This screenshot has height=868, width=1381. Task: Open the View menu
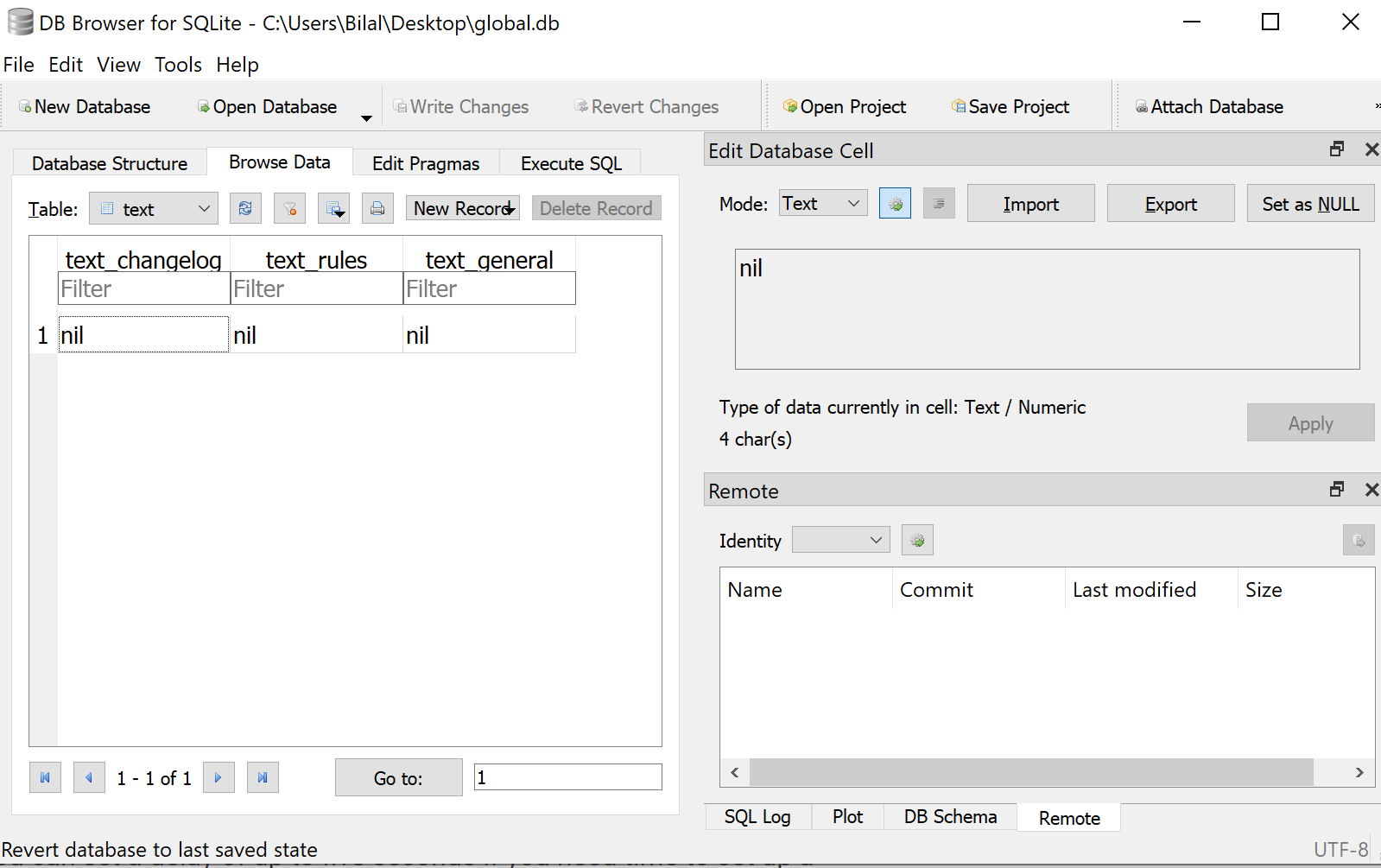point(118,65)
